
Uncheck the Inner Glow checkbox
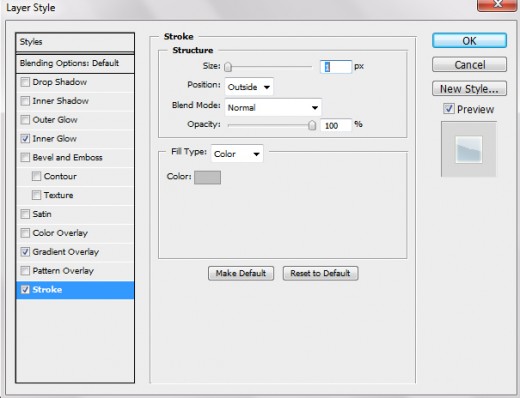(25, 139)
